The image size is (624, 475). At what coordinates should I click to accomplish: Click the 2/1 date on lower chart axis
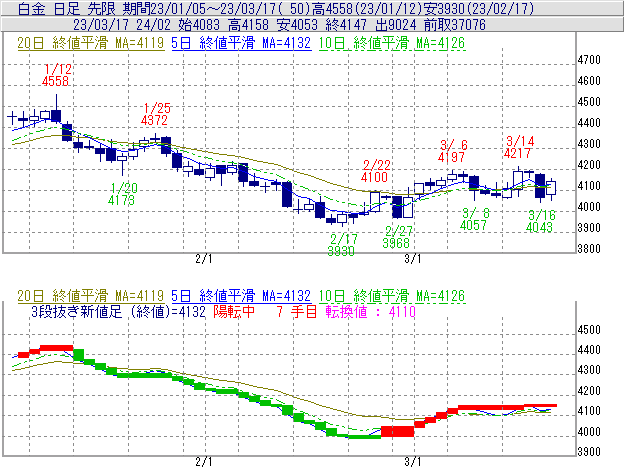pyautogui.click(x=204, y=462)
